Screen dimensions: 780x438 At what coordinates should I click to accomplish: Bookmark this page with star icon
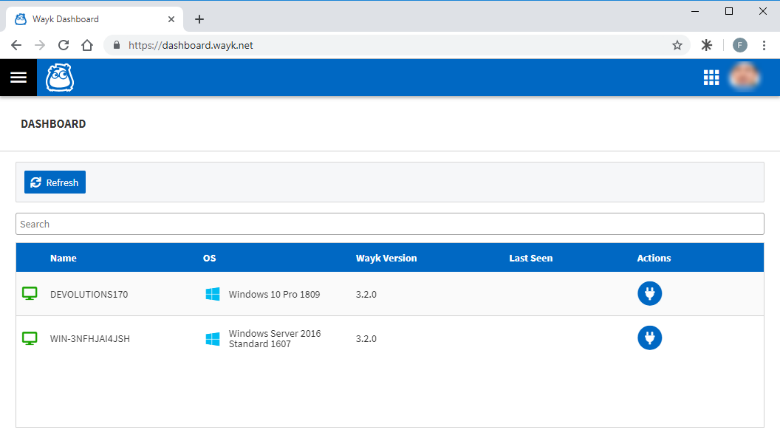677,45
